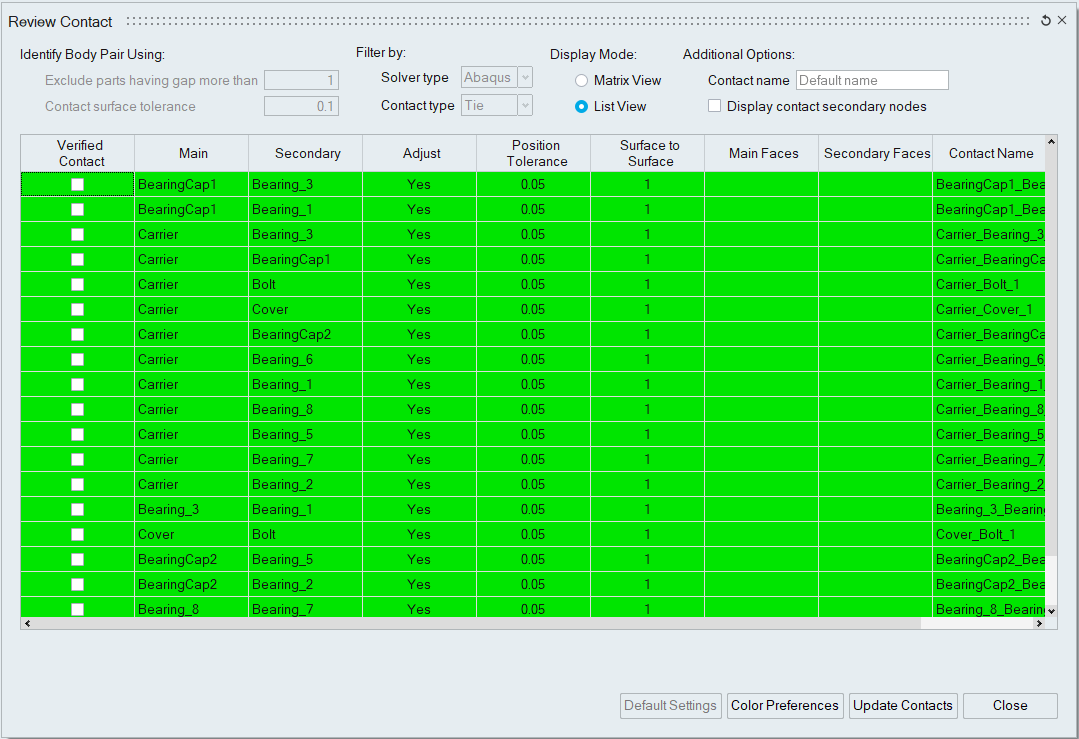1079x739 pixels.
Task: Click the horizontal scrollbar right arrow
Action: 1039,623
